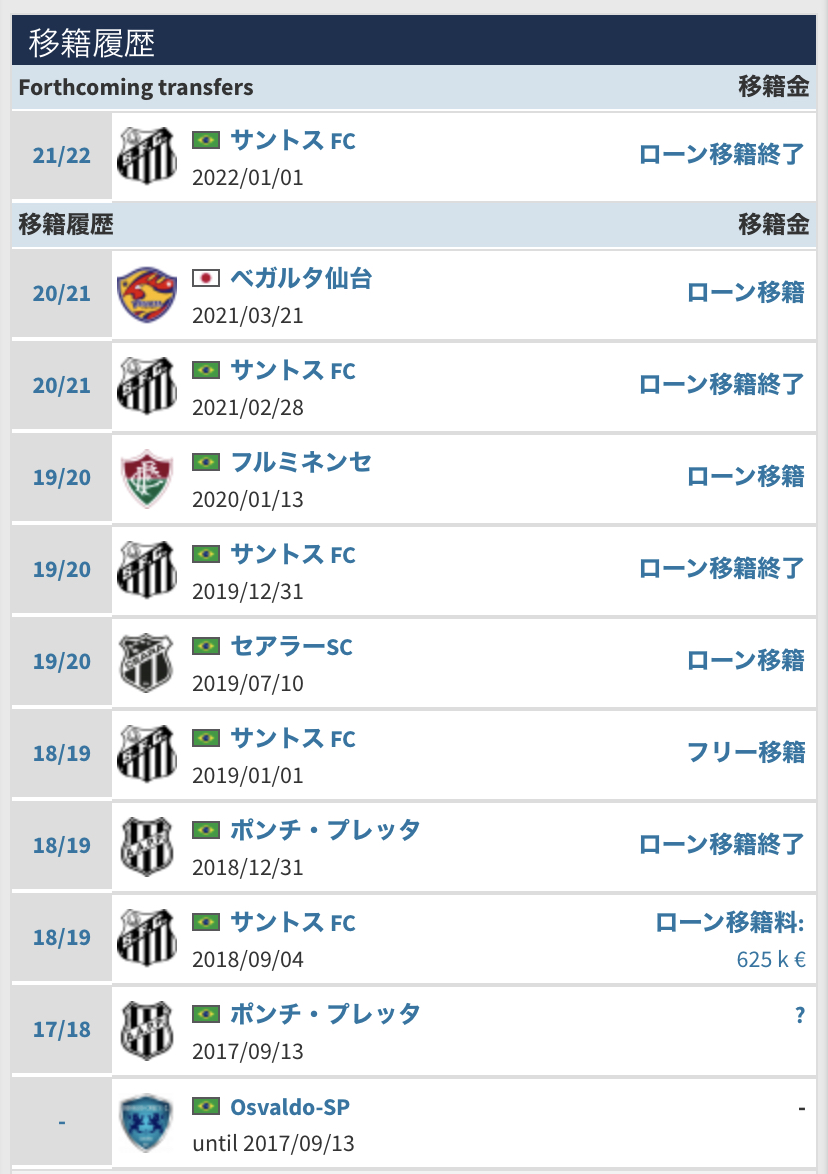The image size is (828, 1174).
Task: Open the フルミネンセ club link
Action: click(x=301, y=462)
